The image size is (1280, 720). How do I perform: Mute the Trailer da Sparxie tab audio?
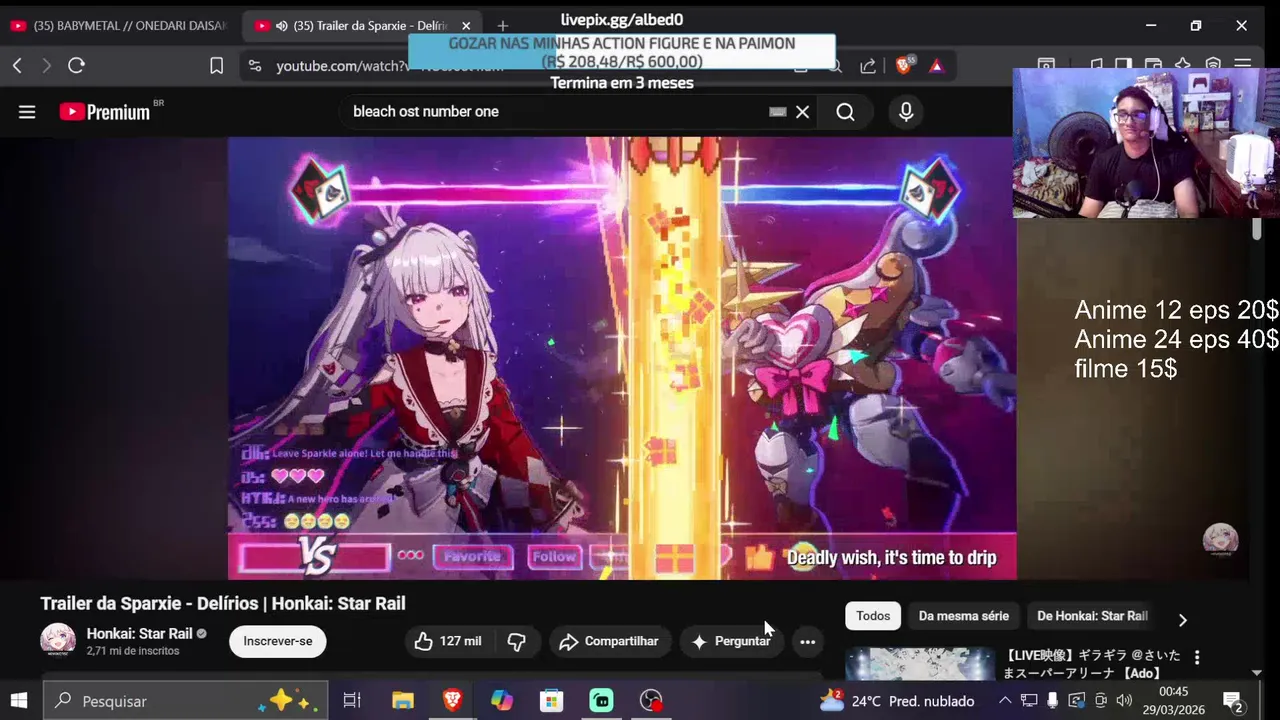(x=281, y=26)
